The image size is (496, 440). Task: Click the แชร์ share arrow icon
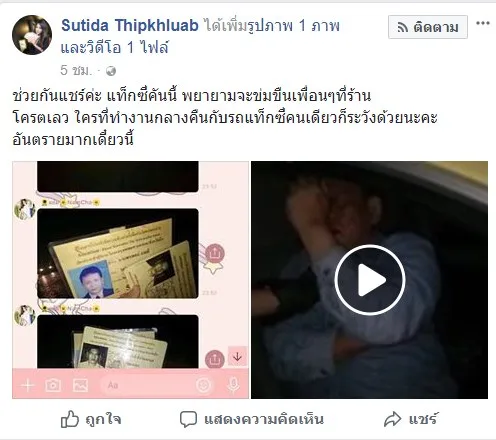tap(392, 419)
